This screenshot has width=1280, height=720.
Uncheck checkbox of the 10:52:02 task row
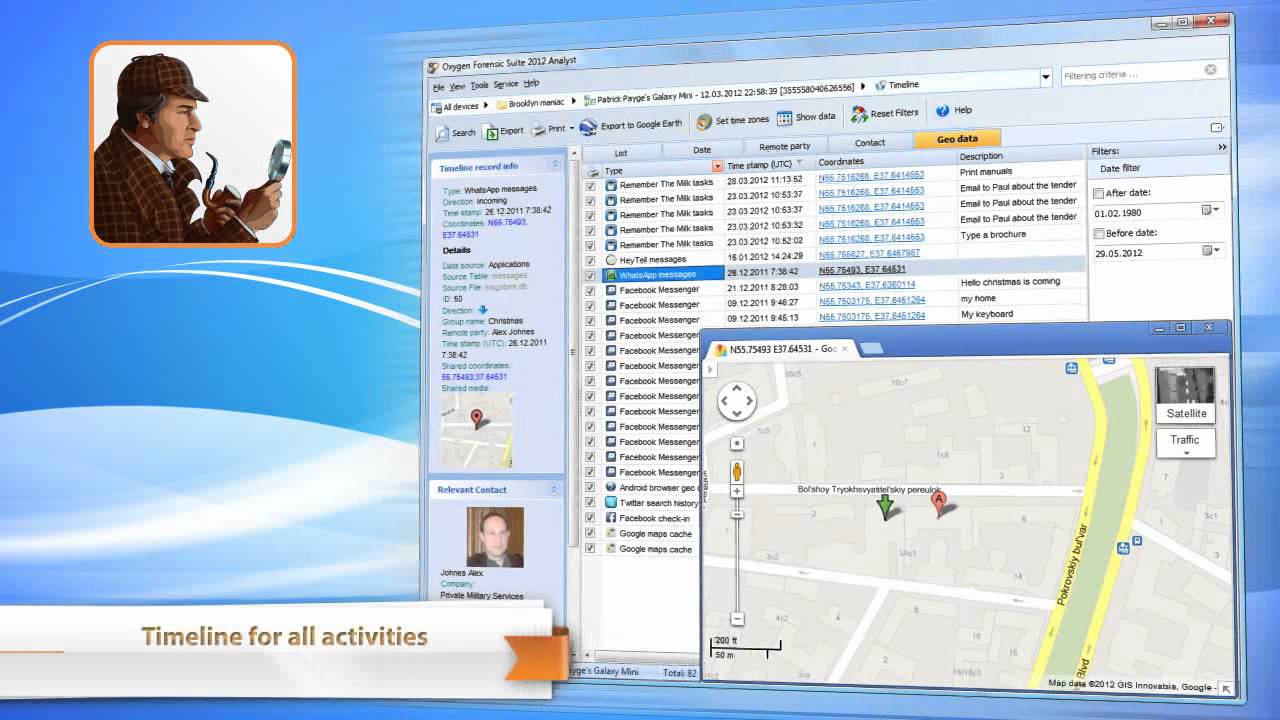pos(590,244)
